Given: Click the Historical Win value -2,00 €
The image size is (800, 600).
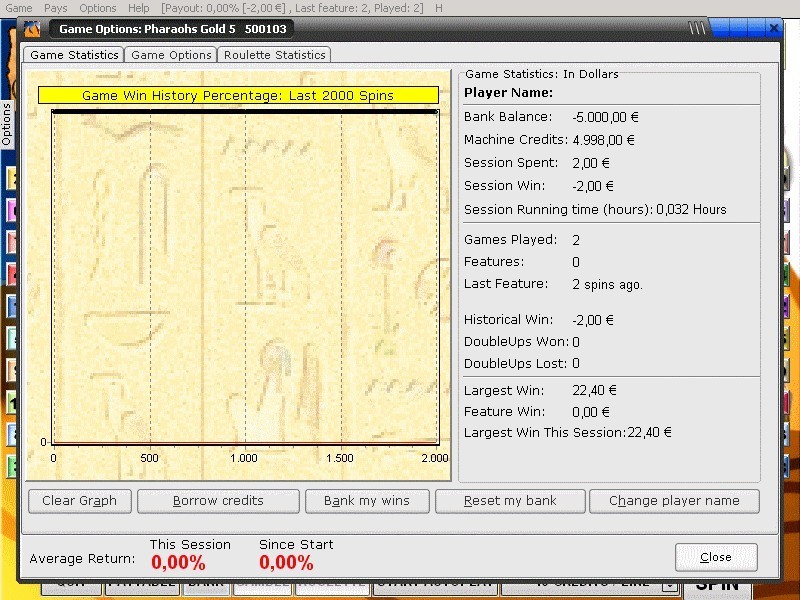Looking at the screenshot, I should 593,320.
